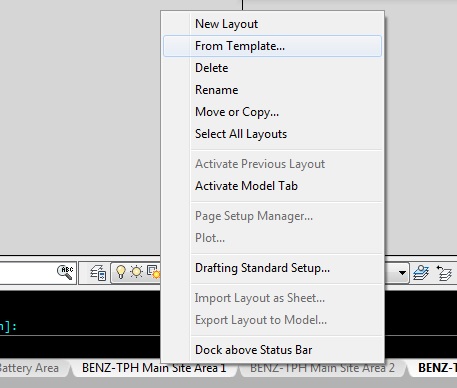
Task: Click the text search input field
Action: [x=27, y=273]
